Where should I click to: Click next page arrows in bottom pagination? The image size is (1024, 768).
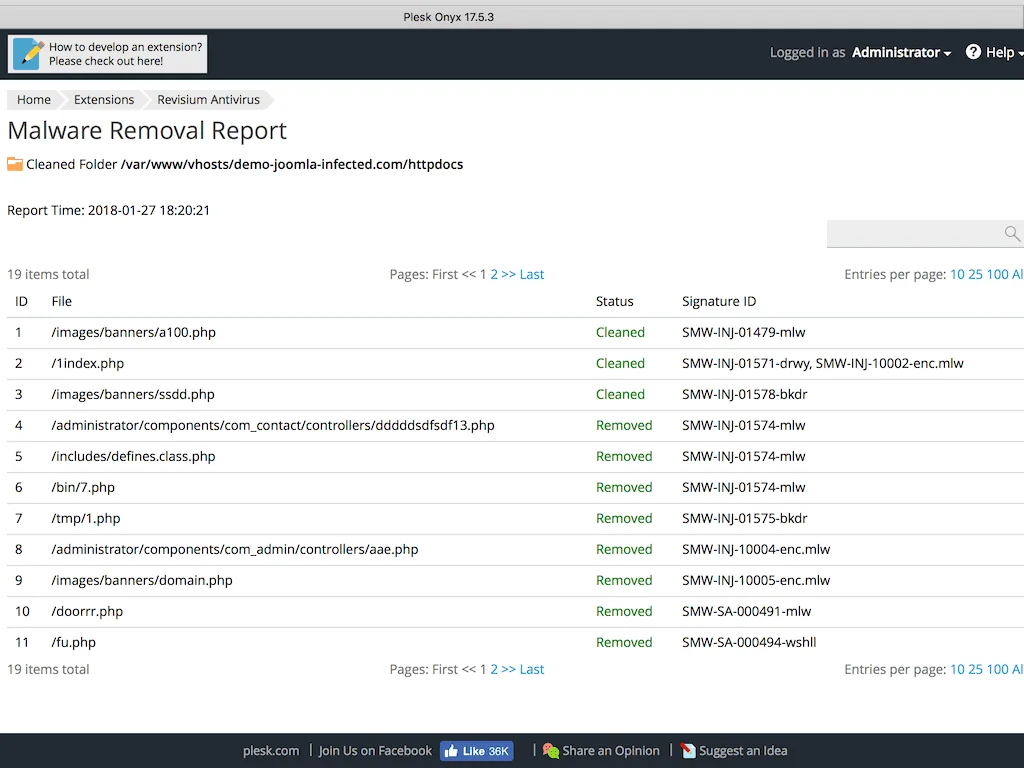click(509, 669)
